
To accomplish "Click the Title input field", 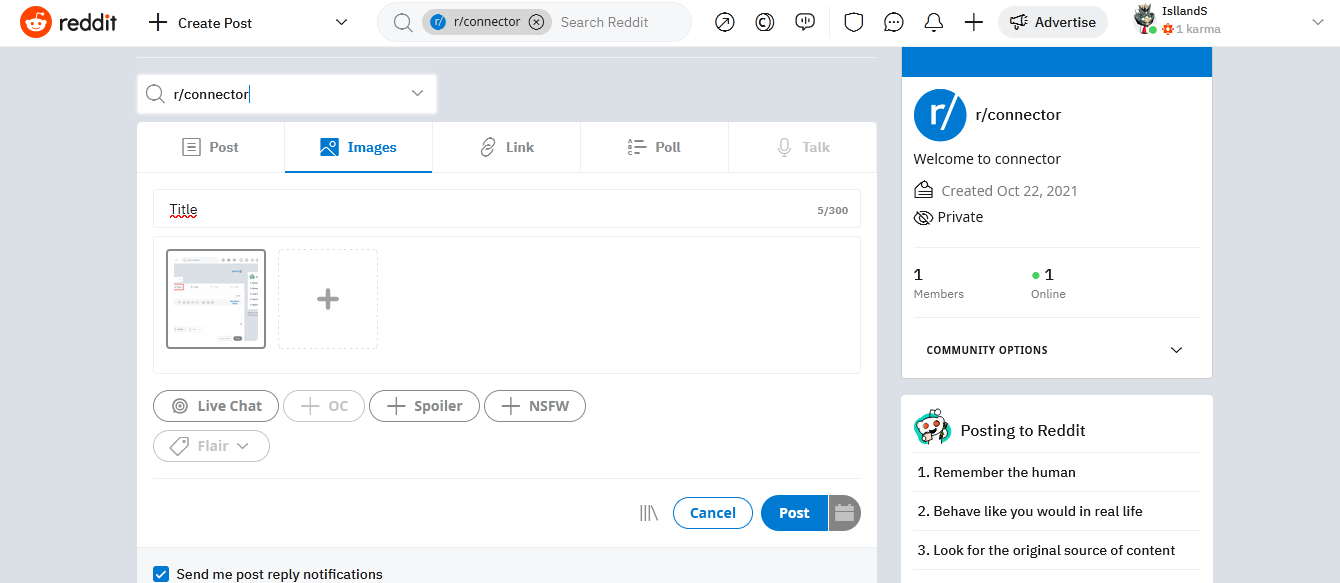I will [x=507, y=209].
